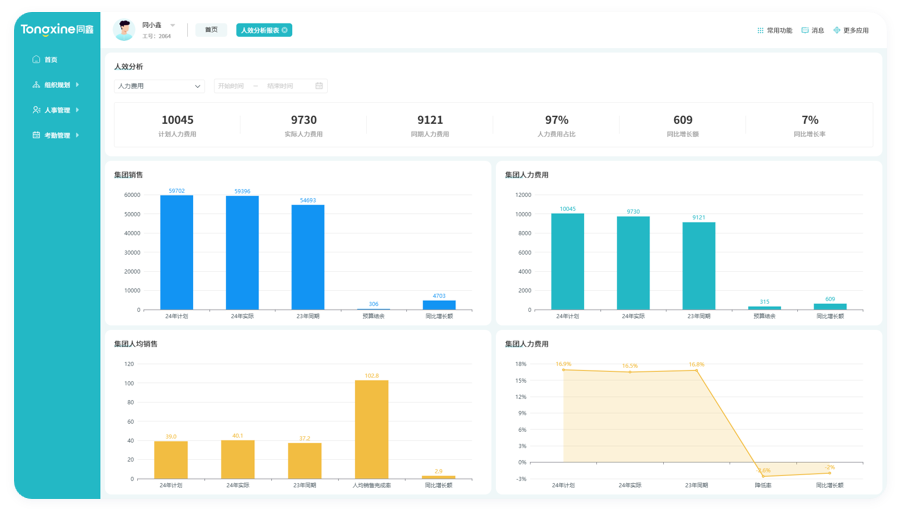The width and height of the screenshot is (902, 516).
Task: Click the 更多应用 apps icon
Action: pyautogui.click(x=837, y=30)
